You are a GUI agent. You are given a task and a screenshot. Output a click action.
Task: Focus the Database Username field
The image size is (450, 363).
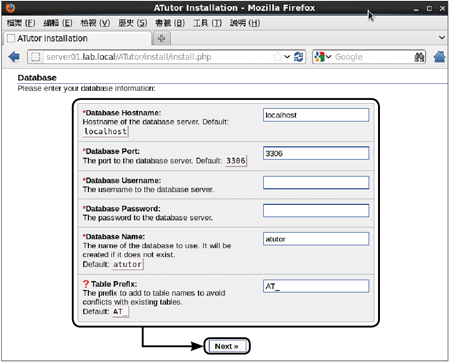click(x=316, y=183)
